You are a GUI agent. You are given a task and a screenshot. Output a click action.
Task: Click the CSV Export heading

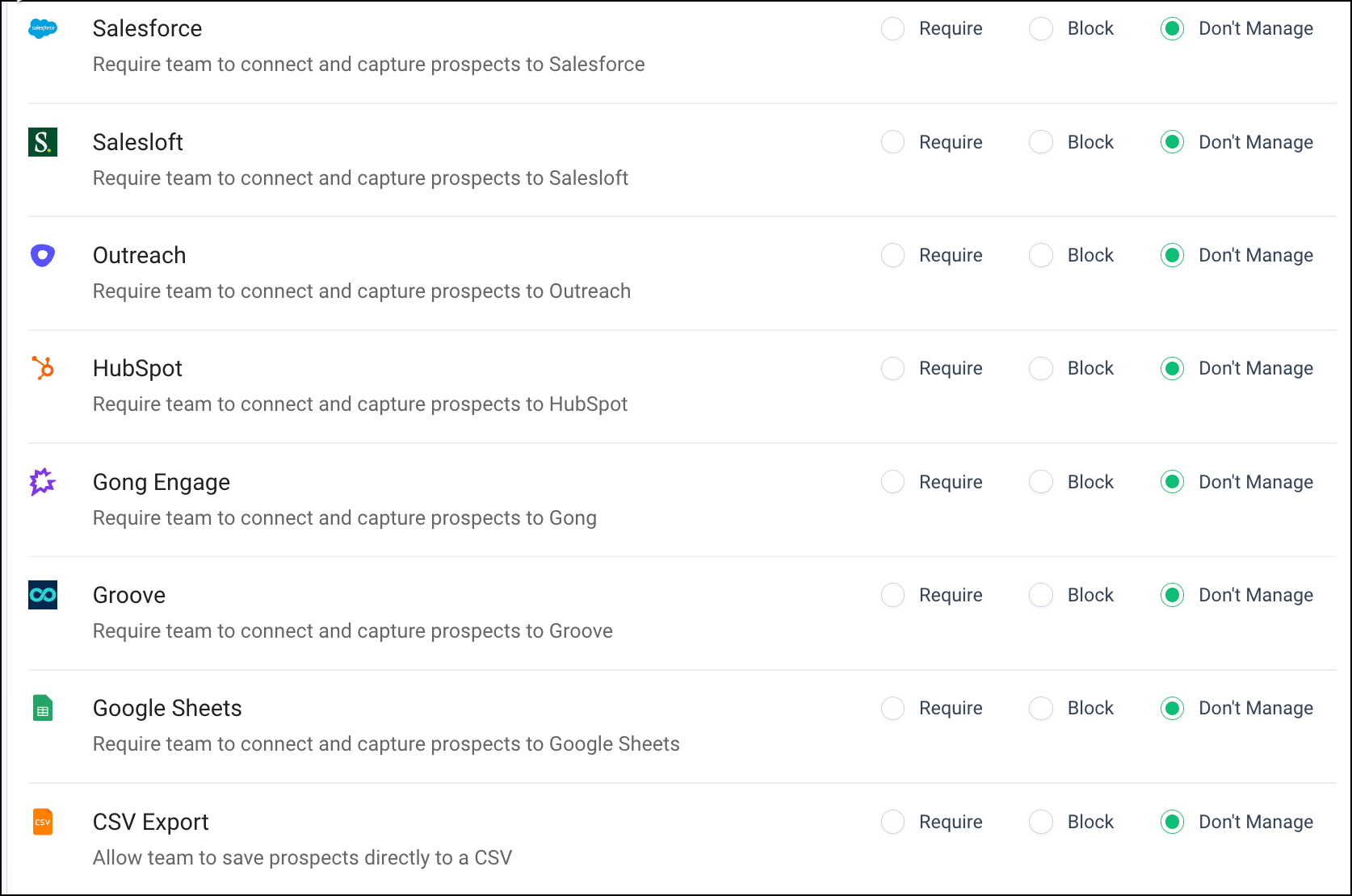coord(150,822)
